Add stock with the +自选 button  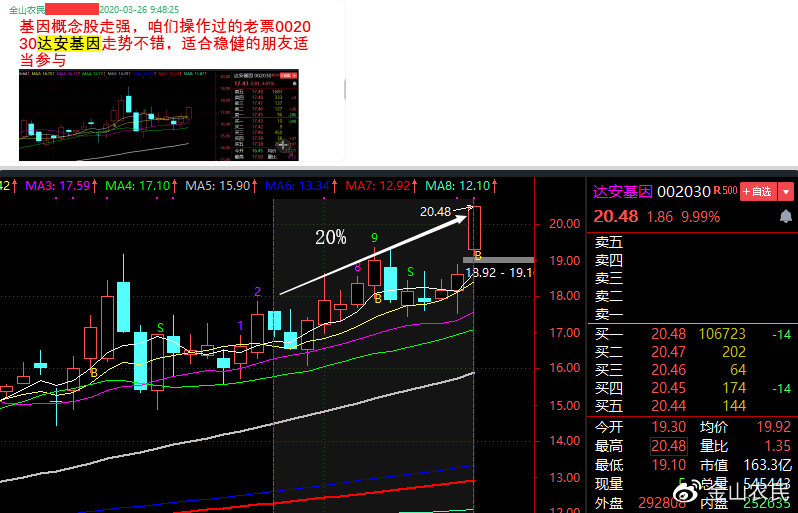click(x=758, y=192)
